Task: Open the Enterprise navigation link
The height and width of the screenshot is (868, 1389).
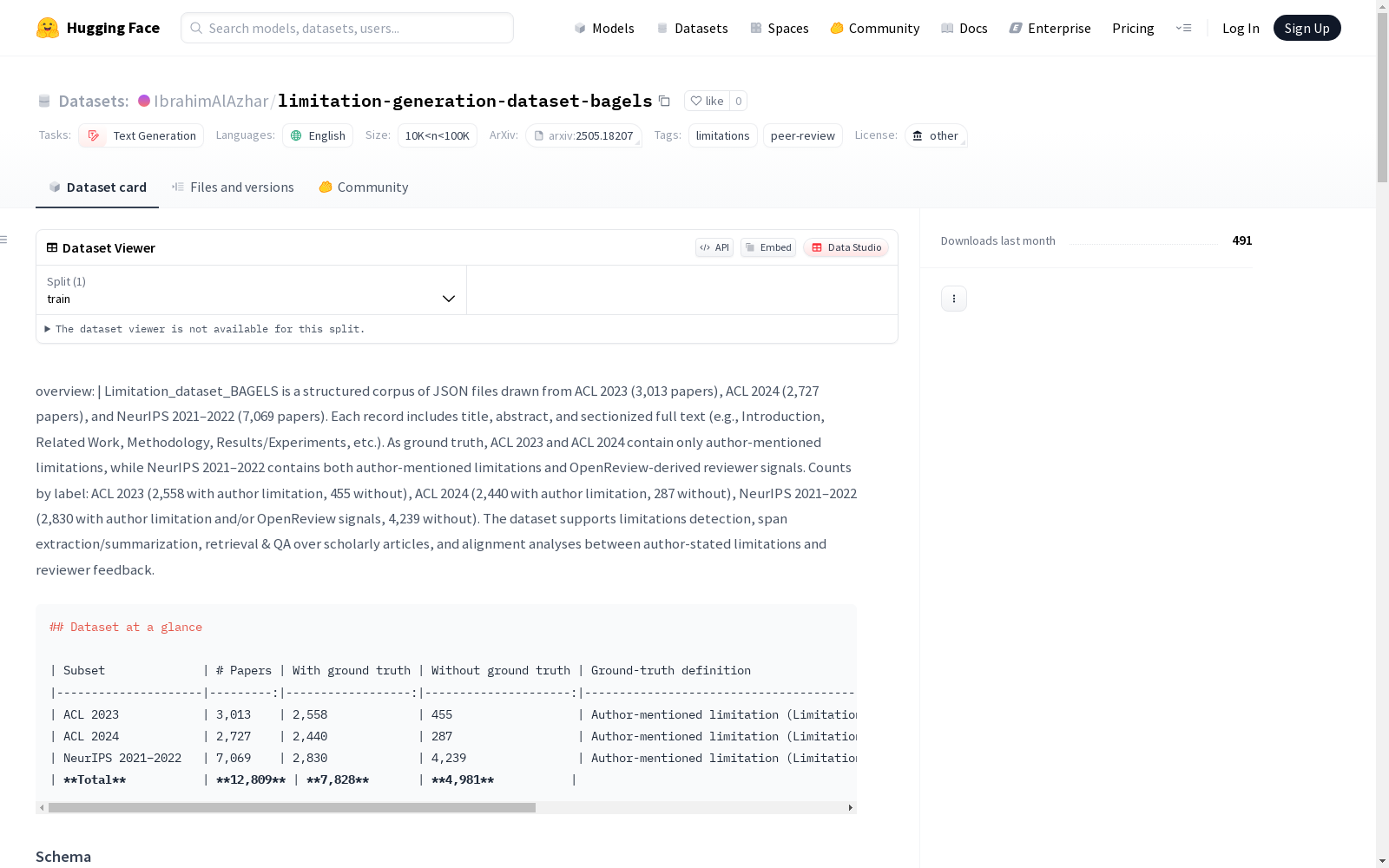Action: (1050, 28)
